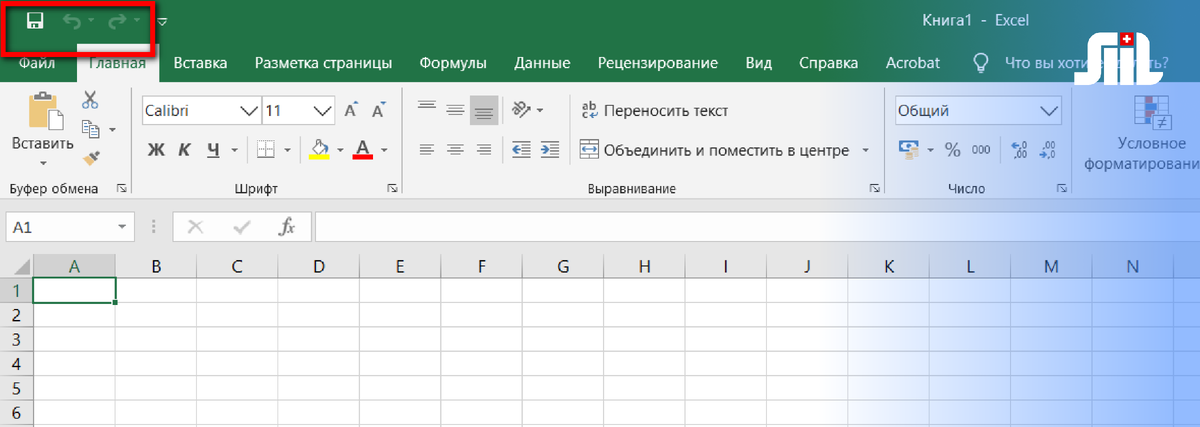This screenshot has height=427, width=1200.
Task: Click Переносить текст wrap text button
Action: [654, 111]
